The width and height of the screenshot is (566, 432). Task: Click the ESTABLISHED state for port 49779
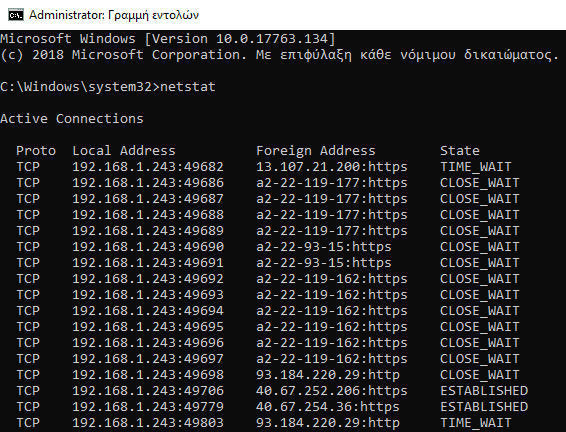pyautogui.click(x=484, y=407)
